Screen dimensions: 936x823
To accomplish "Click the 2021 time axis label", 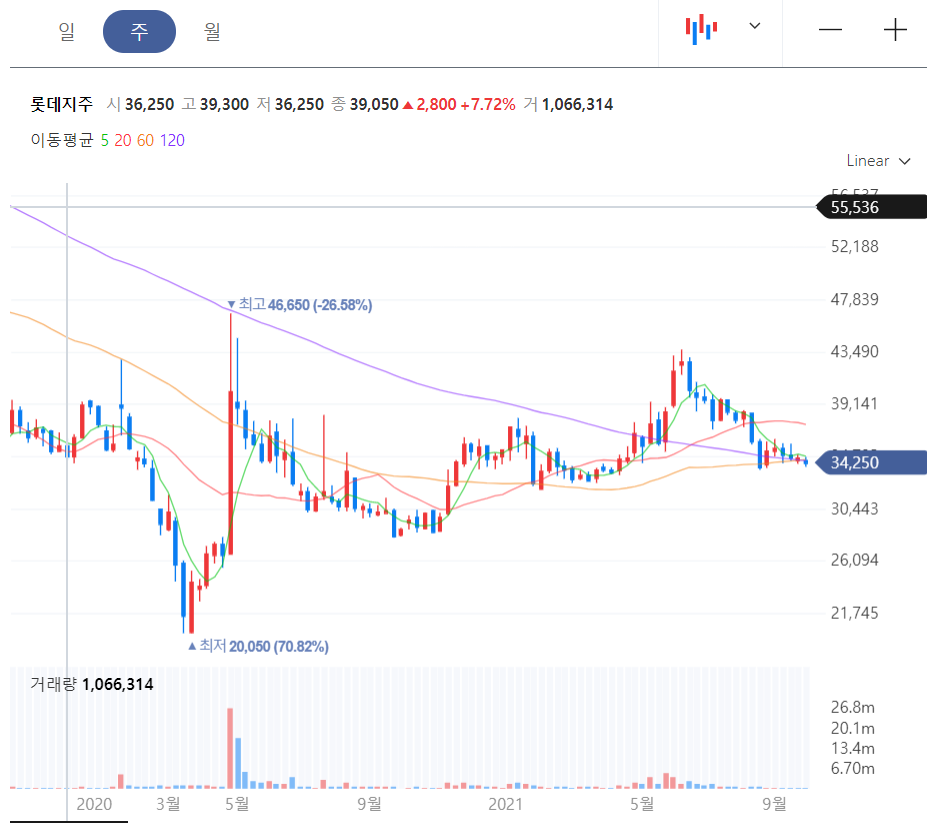I will (505, 804).
